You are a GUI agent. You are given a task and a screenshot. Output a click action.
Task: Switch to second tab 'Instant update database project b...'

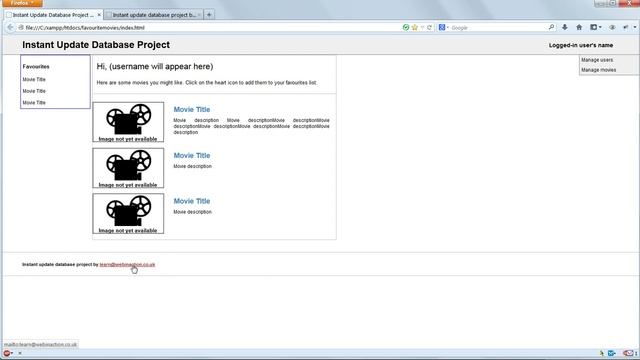pos(154,15)
